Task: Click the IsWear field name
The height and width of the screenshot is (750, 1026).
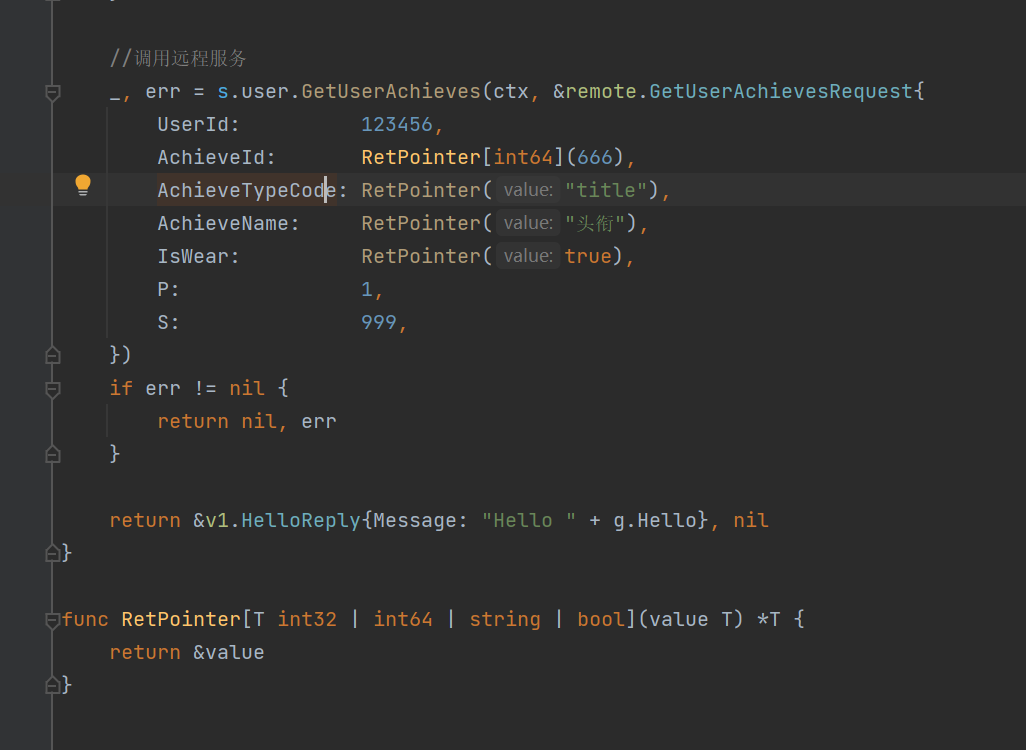Action: pos(193,256)
